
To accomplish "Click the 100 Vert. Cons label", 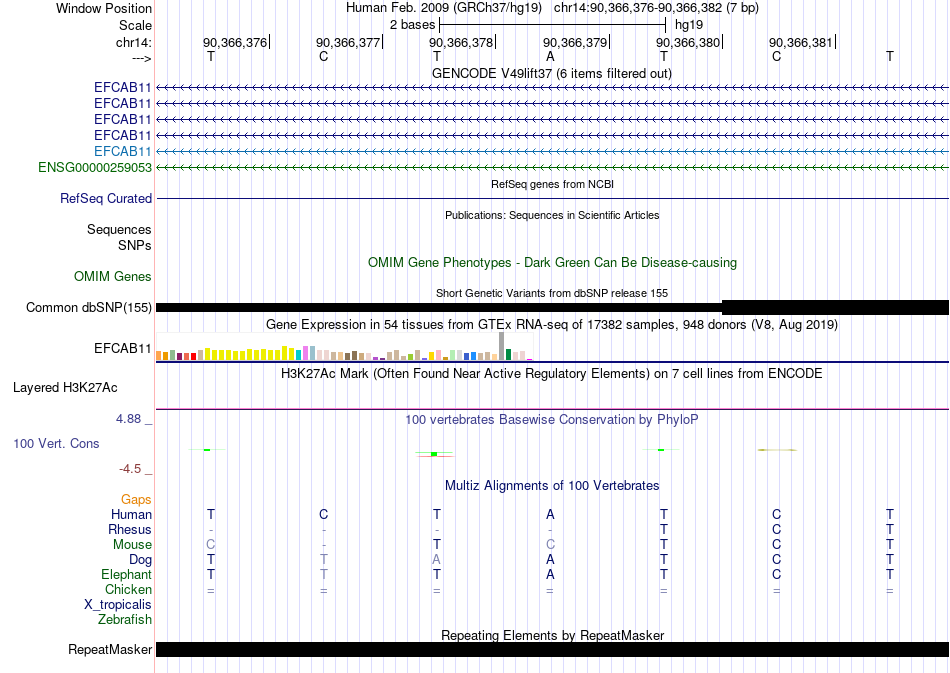I will pos(56,443).
